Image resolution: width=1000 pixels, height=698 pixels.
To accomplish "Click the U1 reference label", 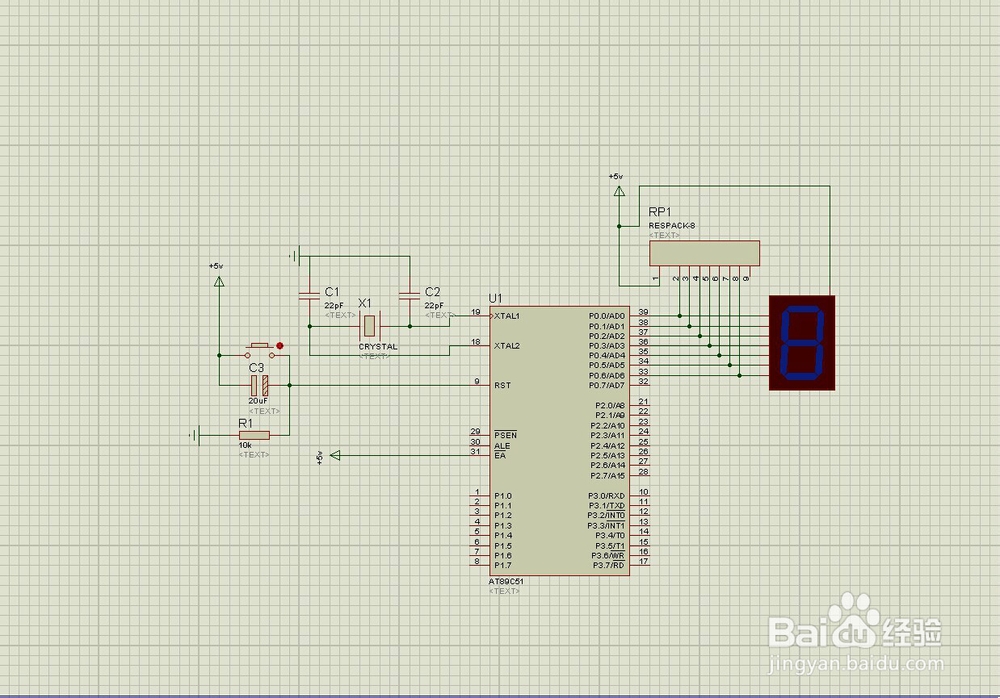I will coord(496,299).
